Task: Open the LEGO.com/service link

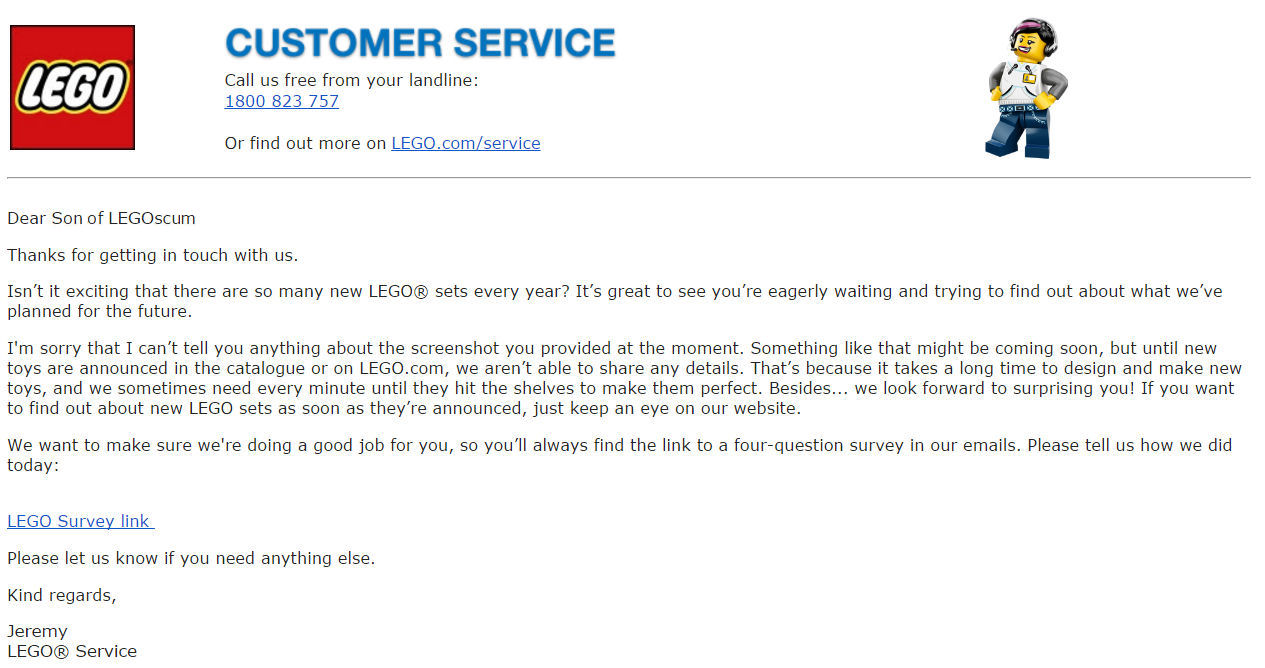Action: (x=466, y=143)
